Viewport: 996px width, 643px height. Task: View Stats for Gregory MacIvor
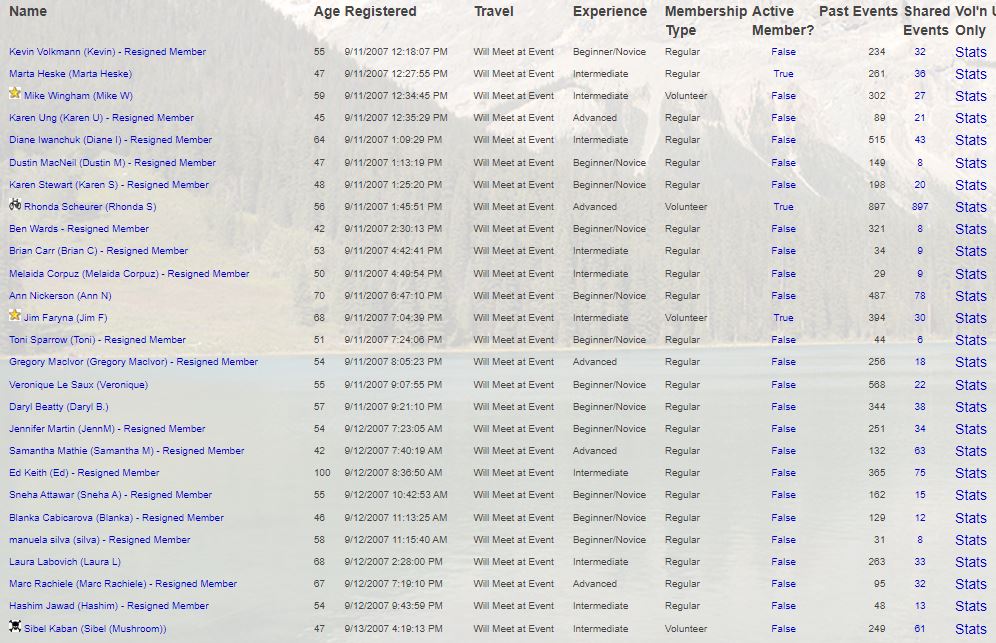coord(971,362)
